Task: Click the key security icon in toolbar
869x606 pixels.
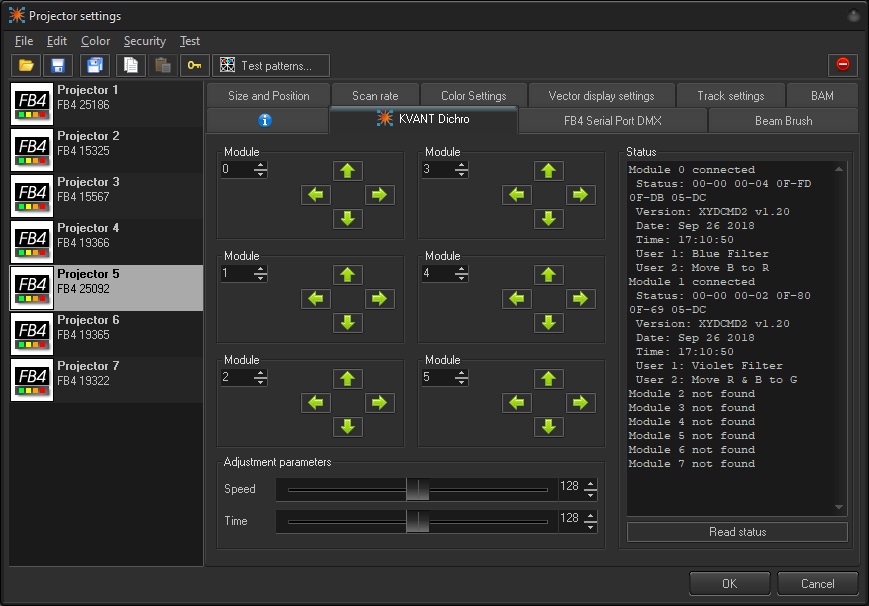Action: (194, 65)
